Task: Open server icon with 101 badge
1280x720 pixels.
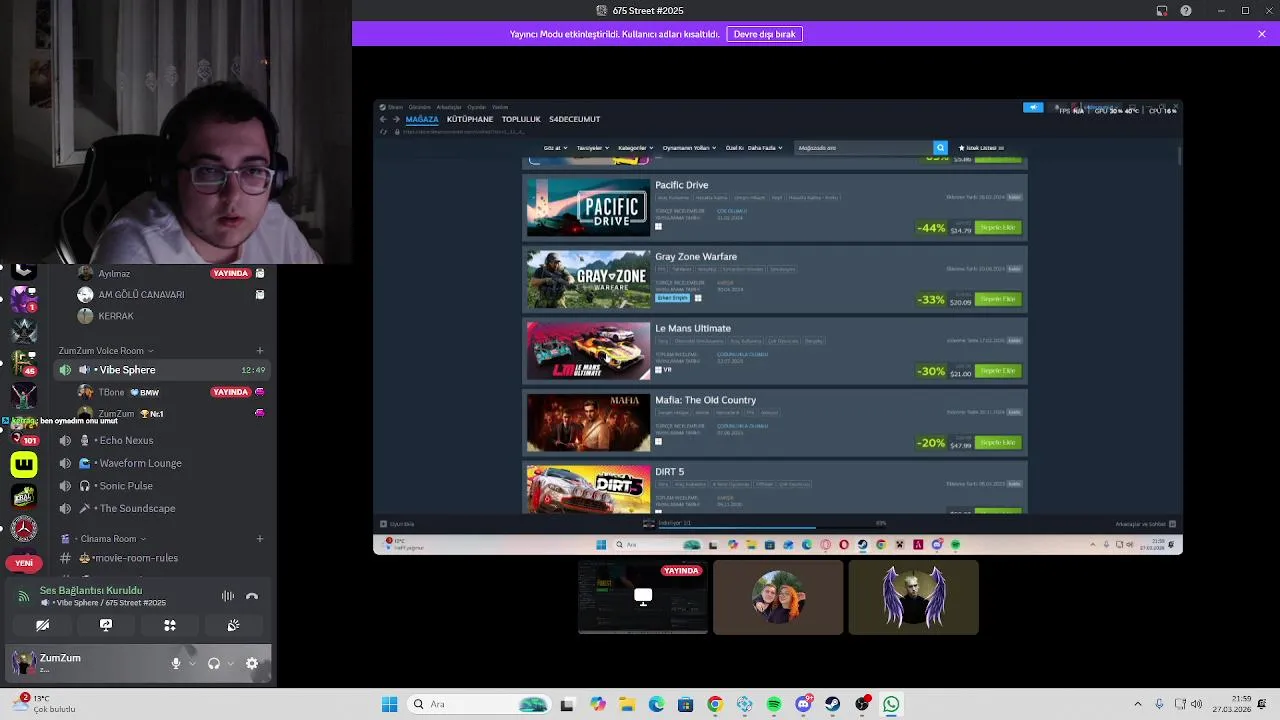Action: click(x=24, y=429)
